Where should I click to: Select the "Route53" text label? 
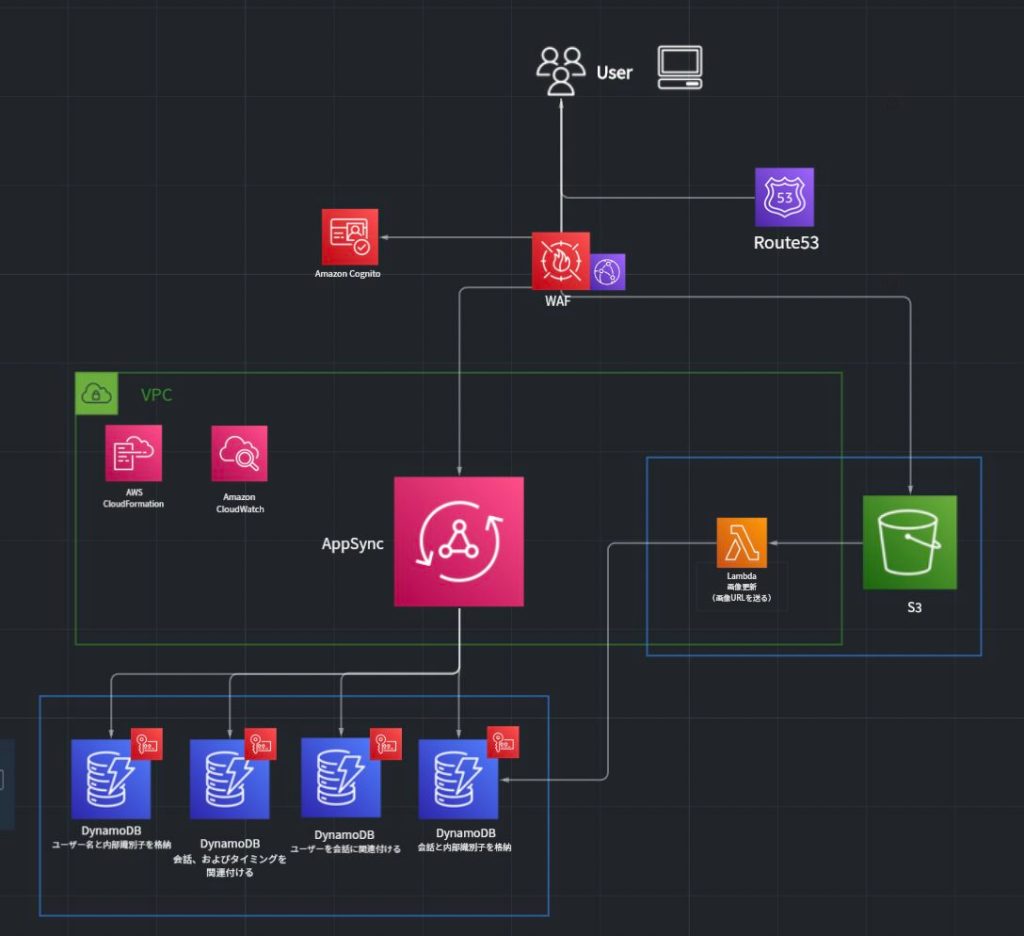pos(786,243)
